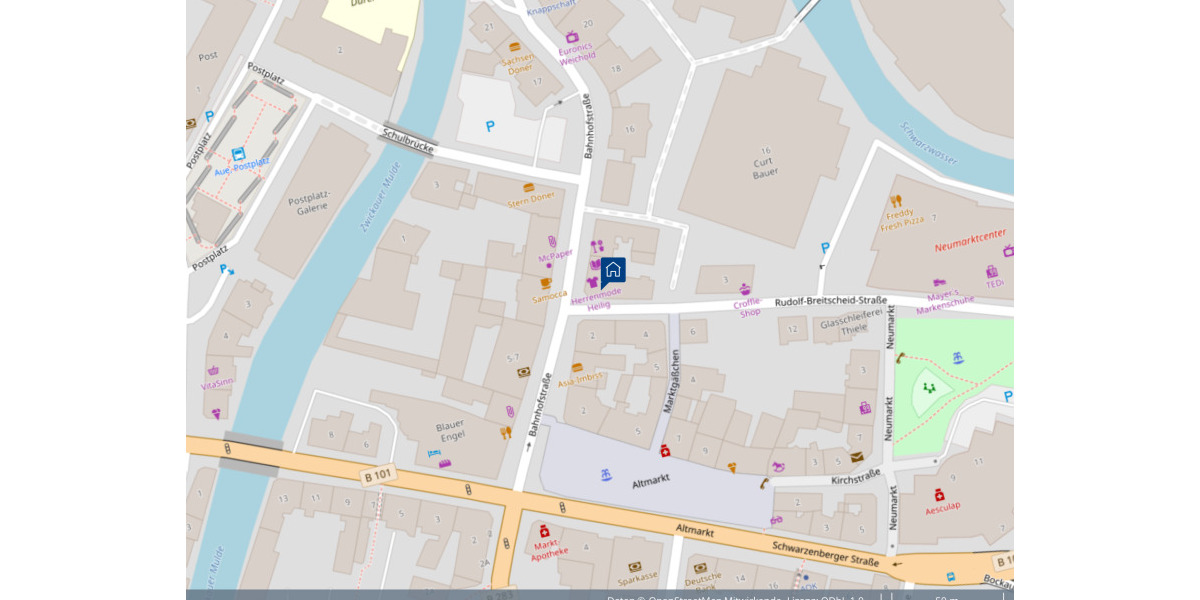Select the Aue Postplatz bus station icon
Screen dimensions: 1200x600
(x=238, y=154)
